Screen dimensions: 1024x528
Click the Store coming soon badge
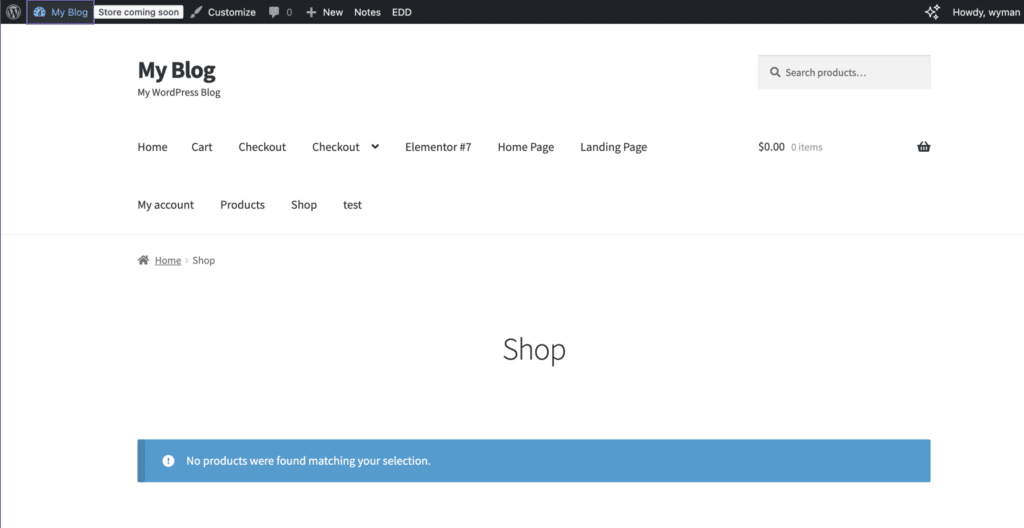coord(138,12)
